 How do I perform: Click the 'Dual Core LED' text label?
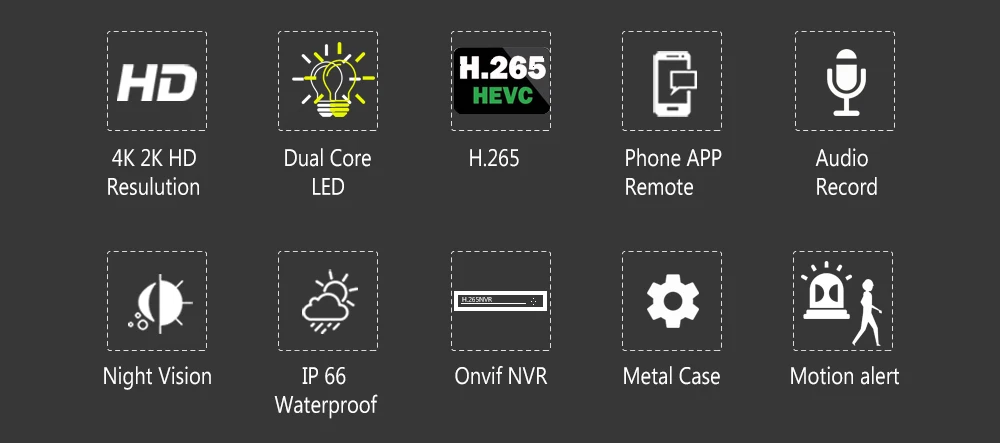[328, 173]
